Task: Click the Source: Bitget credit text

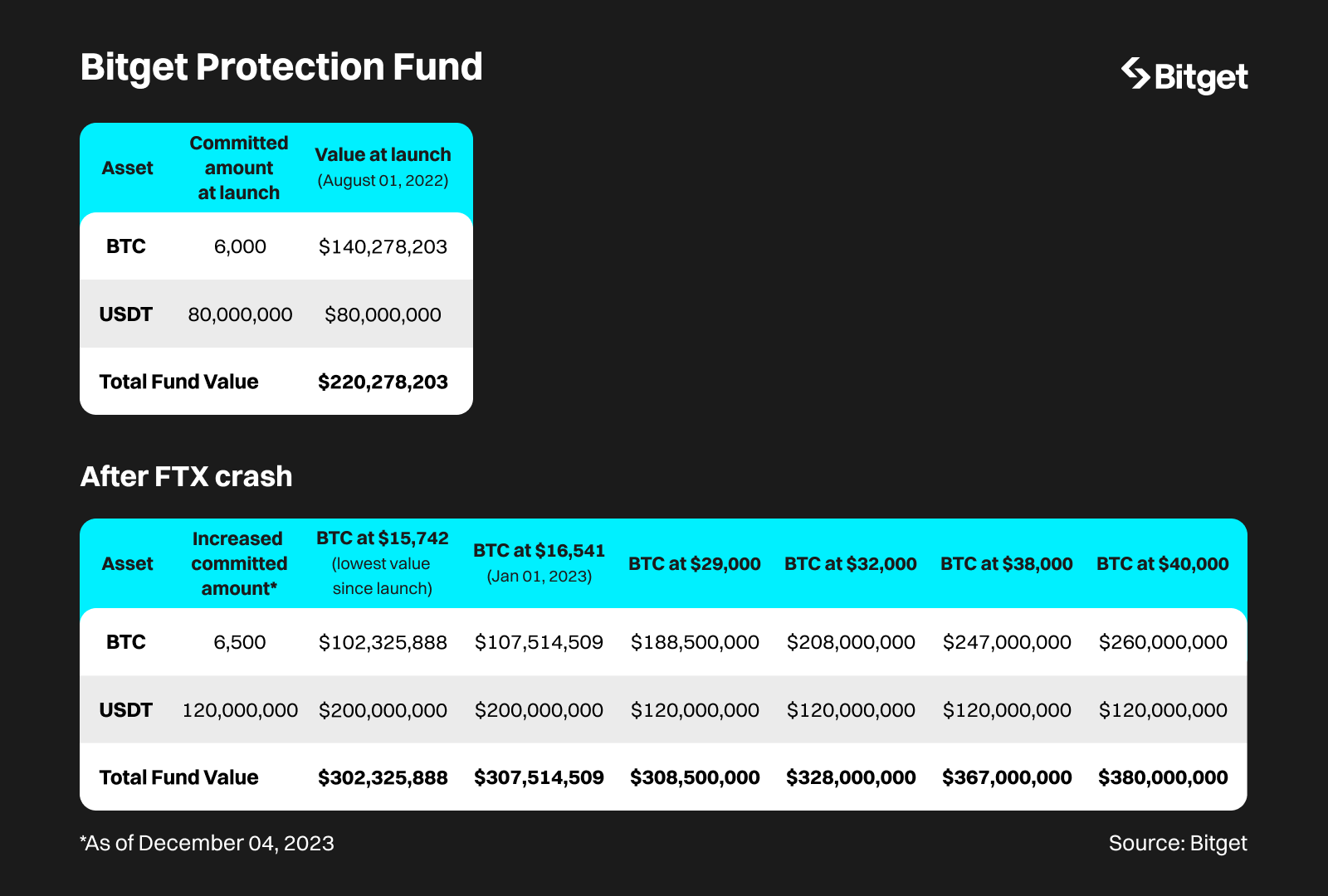Action: [x=1178, y=843]
